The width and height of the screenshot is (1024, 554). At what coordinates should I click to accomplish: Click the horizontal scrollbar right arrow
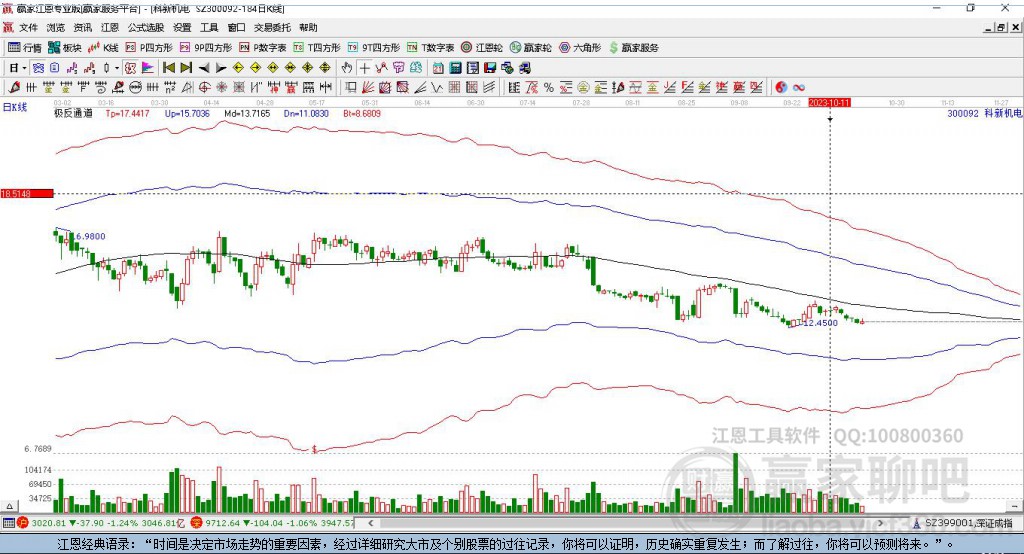880,523
